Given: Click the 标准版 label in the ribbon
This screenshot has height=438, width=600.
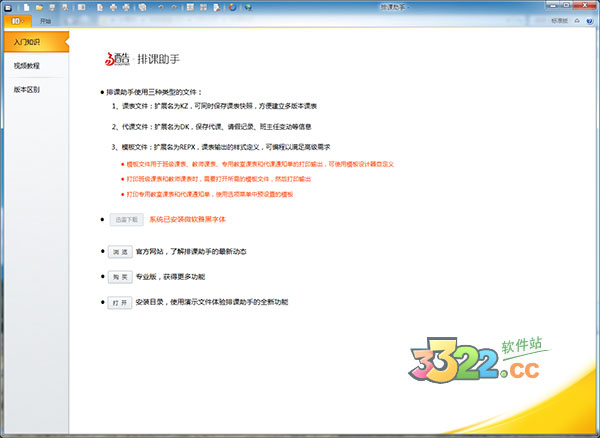Looking at the screenshot, I should click(x=559, y=21).
